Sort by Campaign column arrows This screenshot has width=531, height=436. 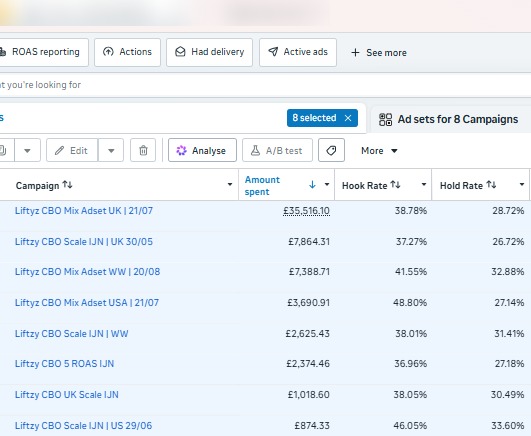[x=67, y=185]
